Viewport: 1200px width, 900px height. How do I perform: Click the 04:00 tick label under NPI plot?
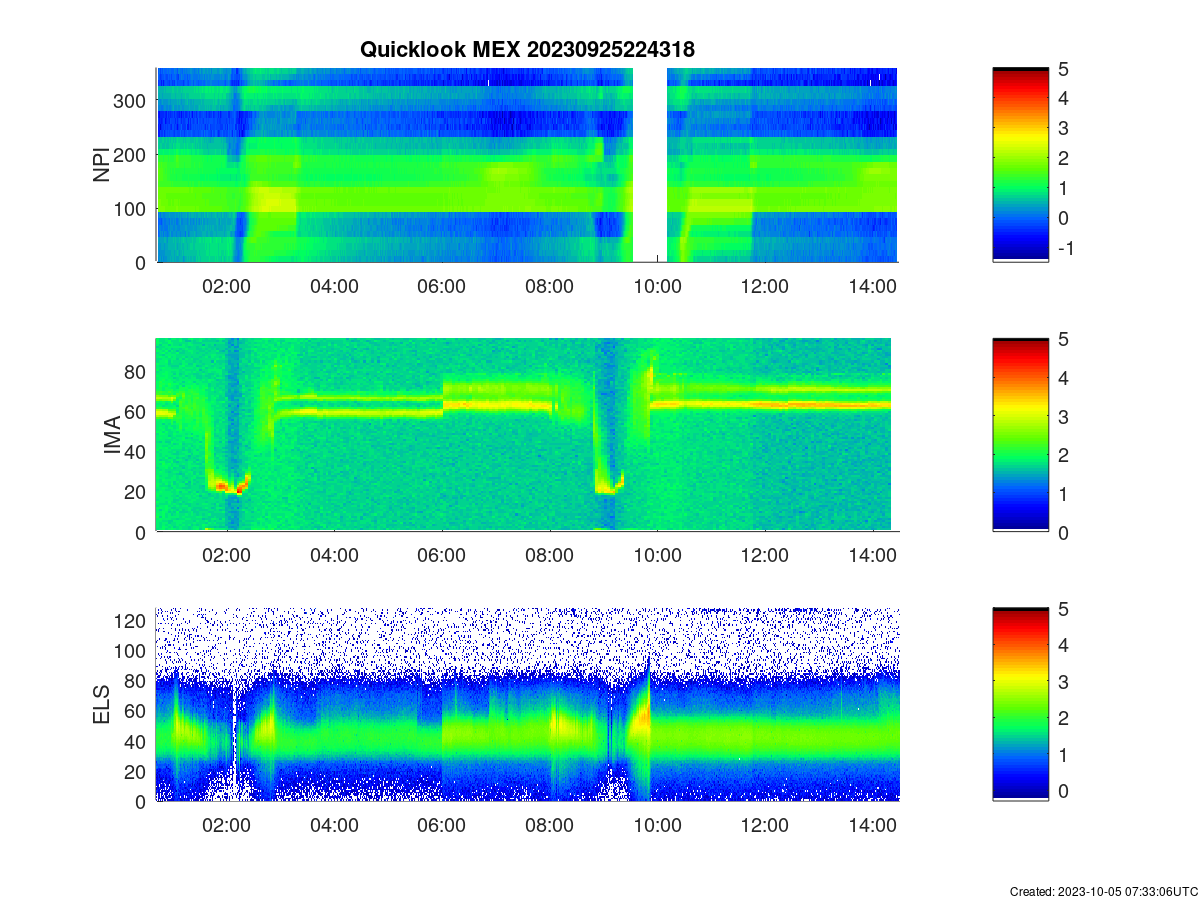point(334,286)
